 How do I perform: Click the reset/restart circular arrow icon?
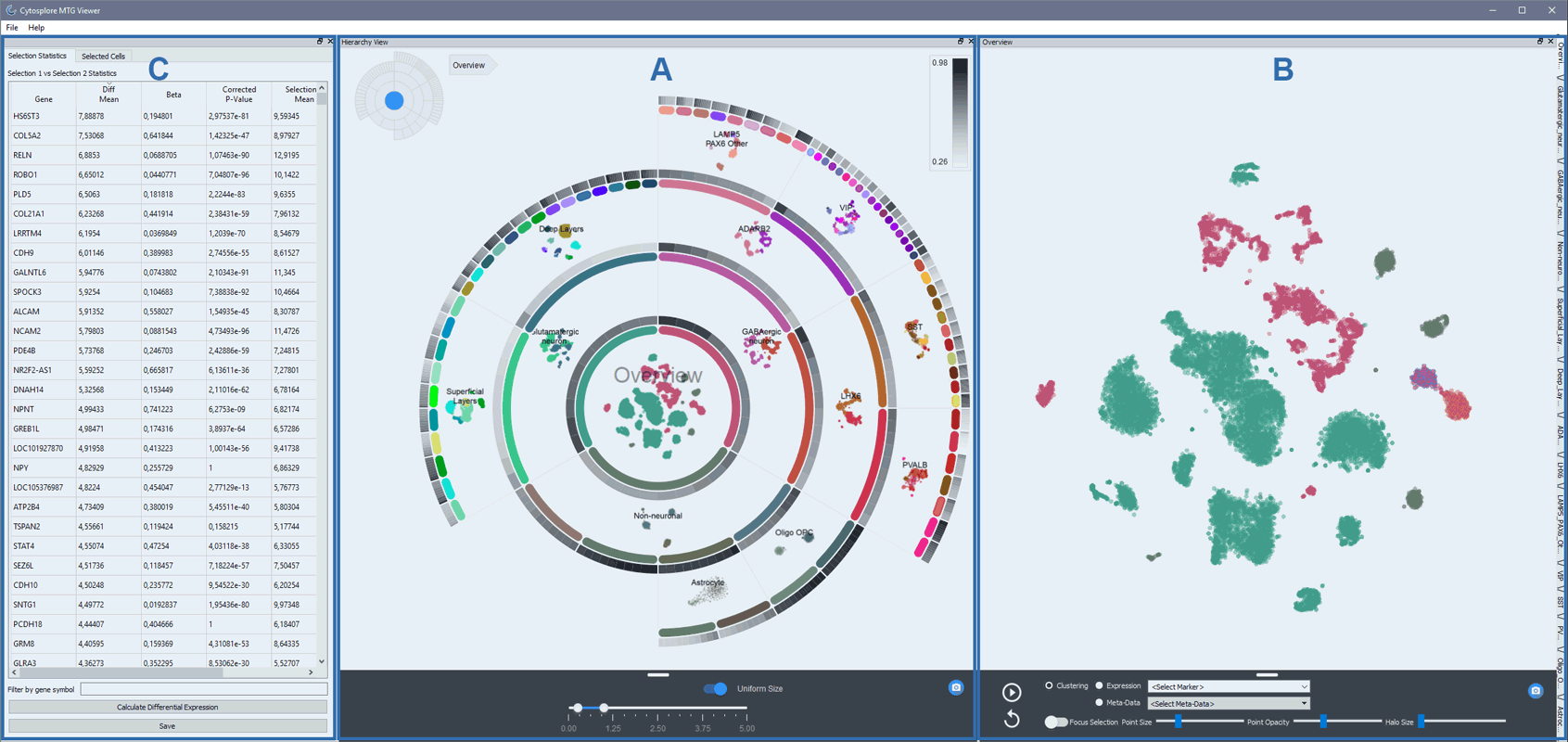pyautogui.click(x=1012, y=719)
